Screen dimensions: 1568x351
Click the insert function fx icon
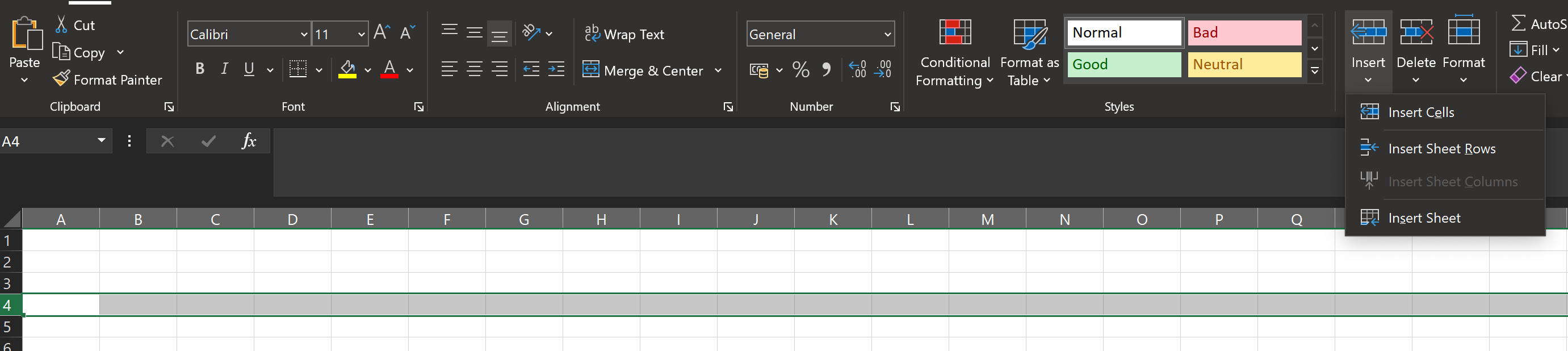[248, 141]
